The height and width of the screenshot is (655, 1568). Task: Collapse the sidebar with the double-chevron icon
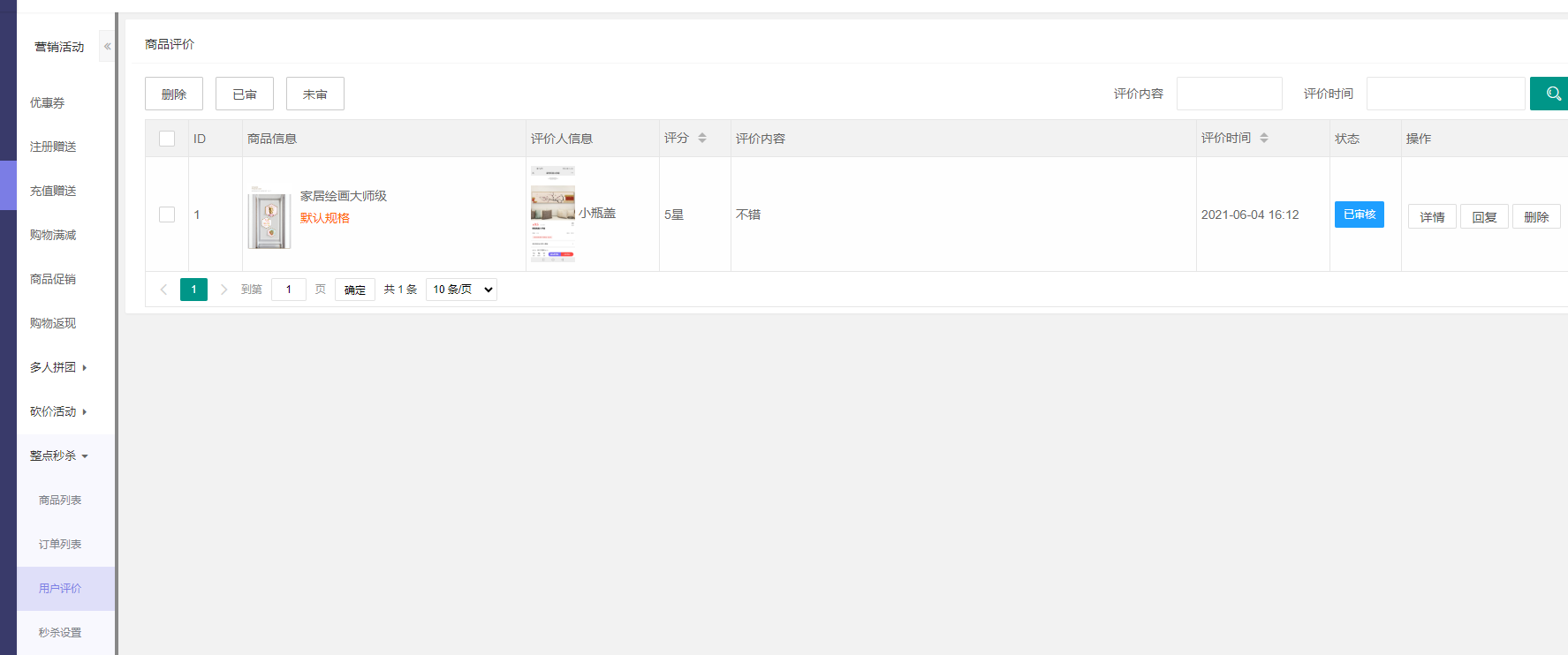pos(107,47)
